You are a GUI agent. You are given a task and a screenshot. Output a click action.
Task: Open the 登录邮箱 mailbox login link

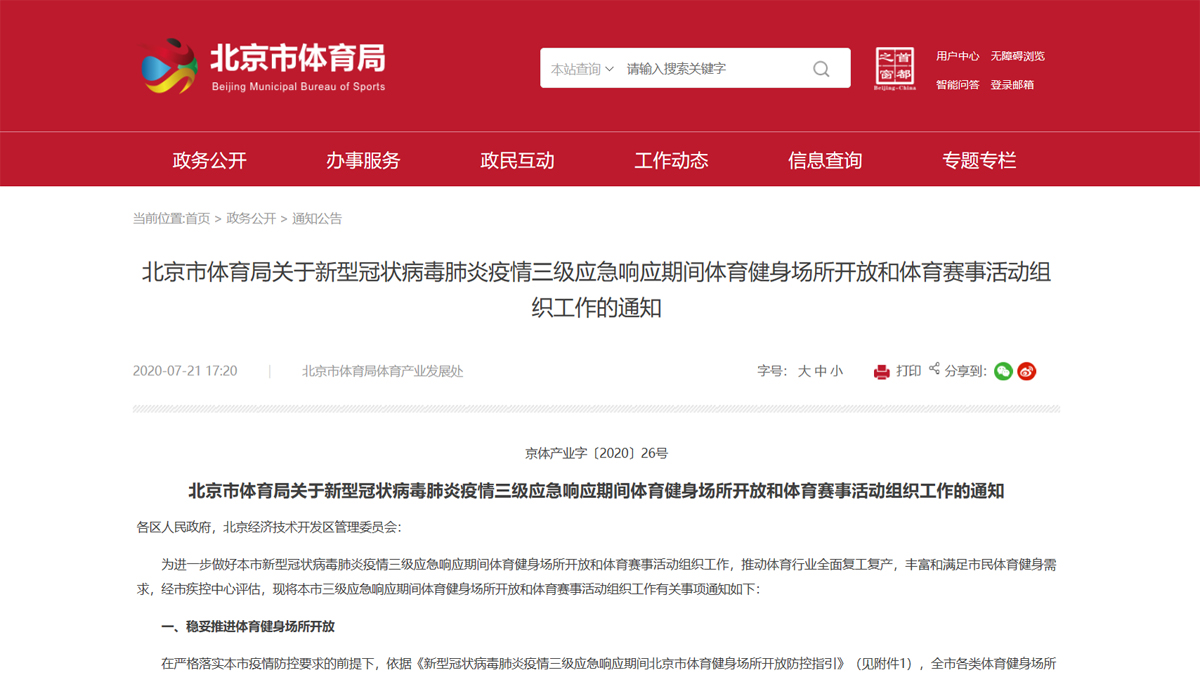(x=1012, y=85)
